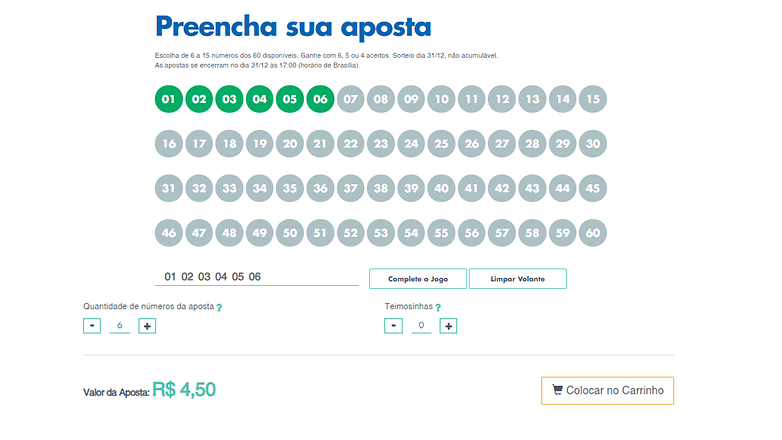The image size is (782, 440).
Task: Focus the selected numbers text field
Action: [257, 277]
